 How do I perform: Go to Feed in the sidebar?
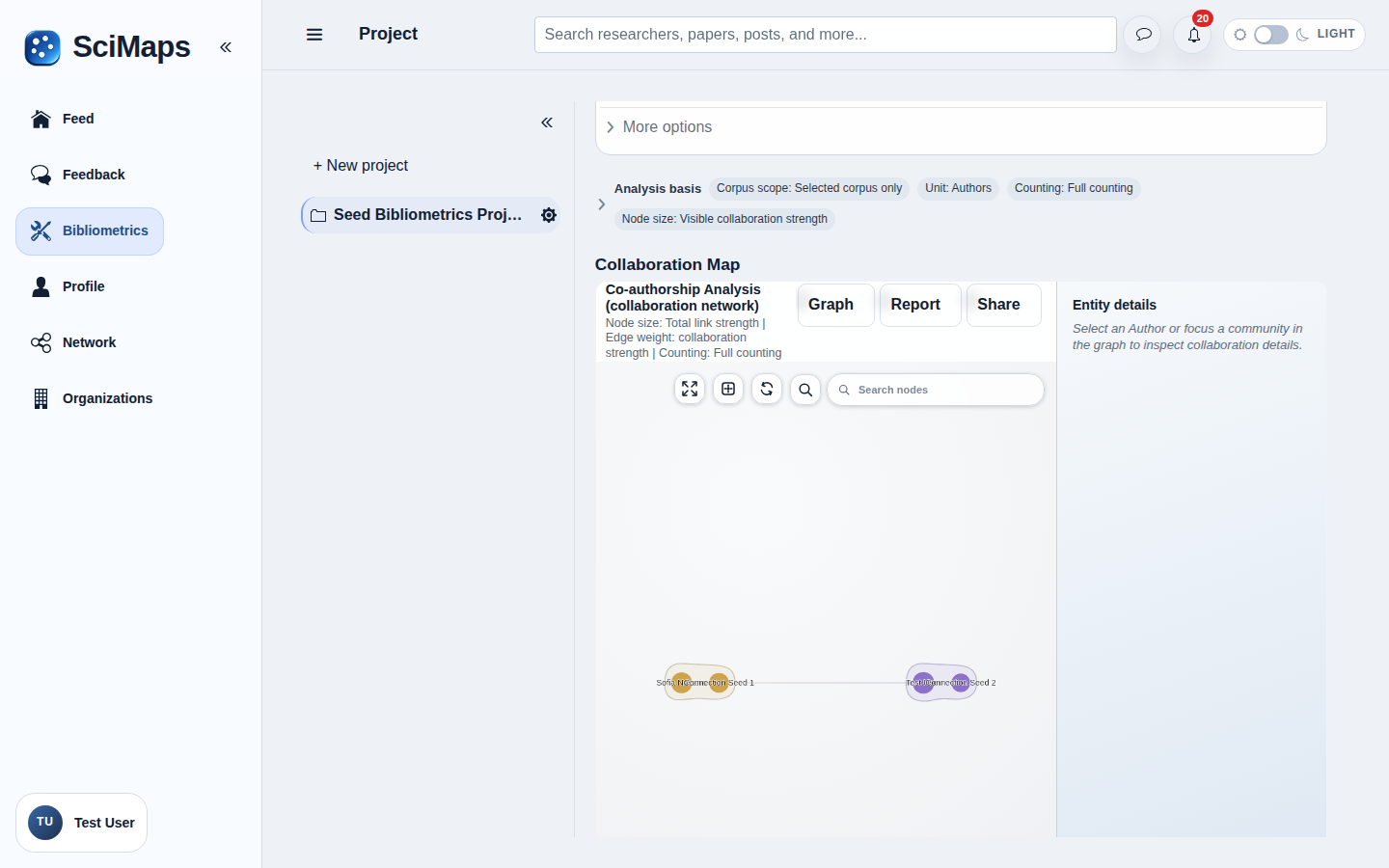click(63, 119)
